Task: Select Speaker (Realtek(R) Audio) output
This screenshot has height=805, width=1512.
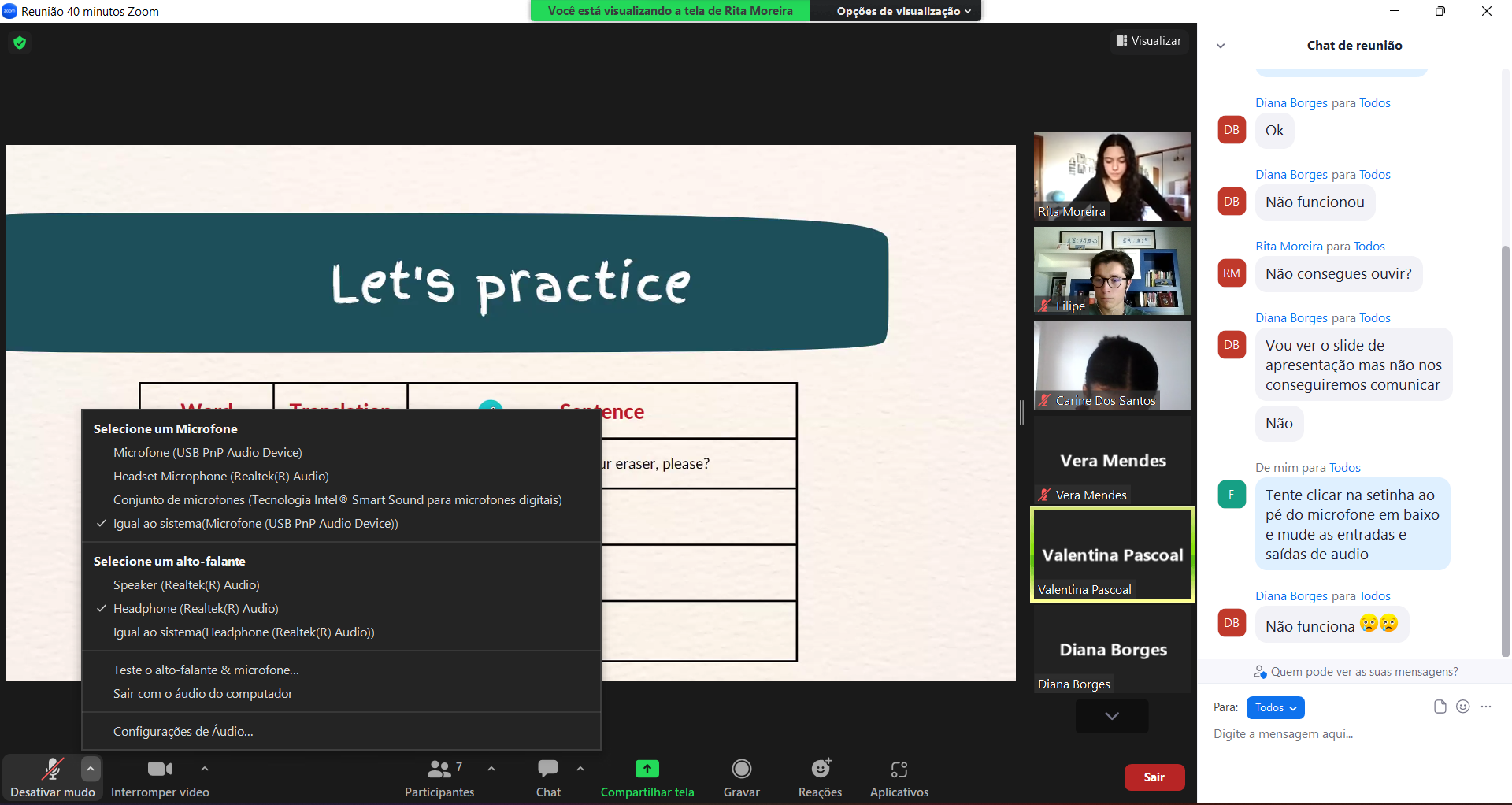Action: [x=341, y=584]
